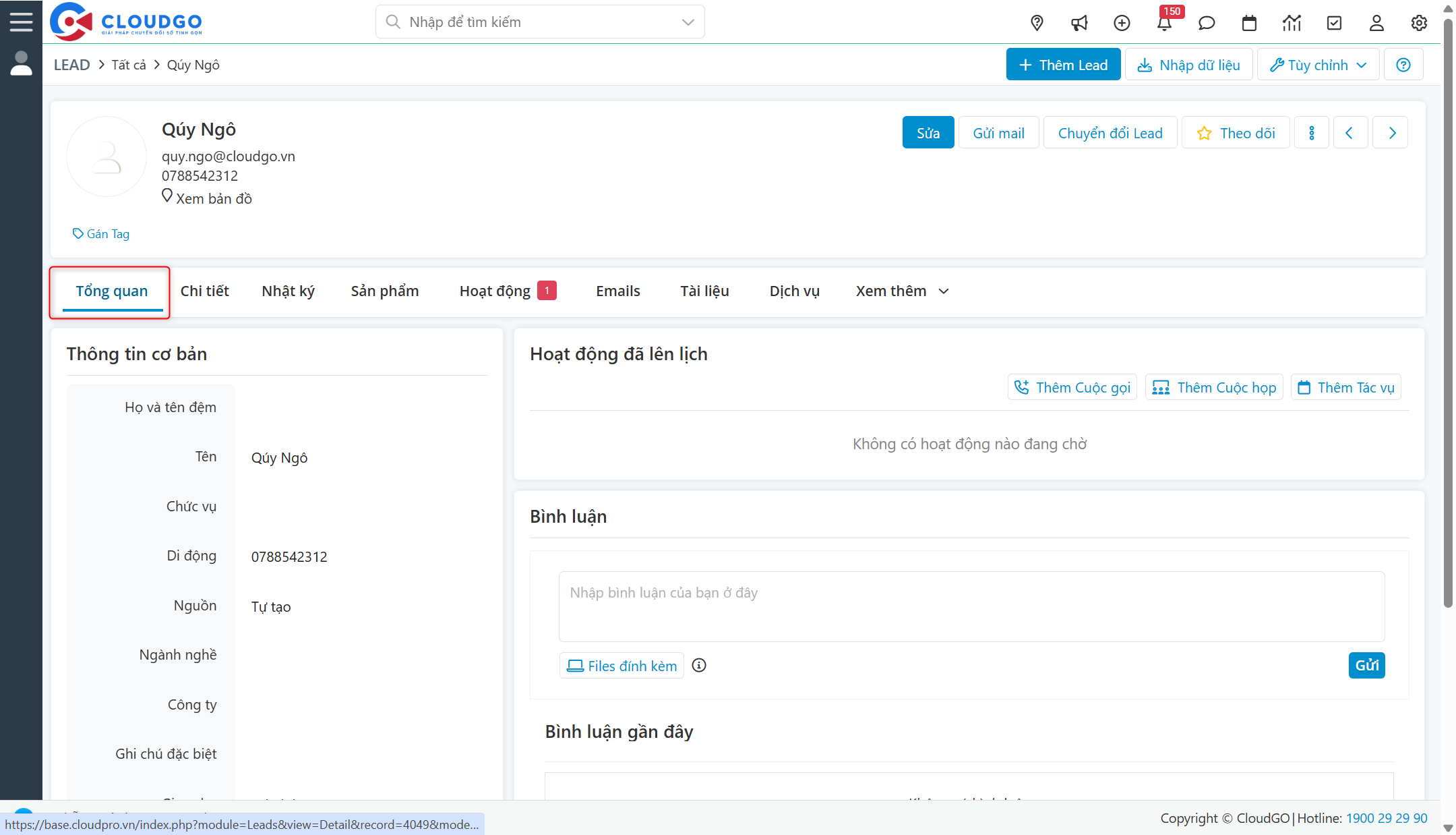
Task: Open the chat bubble icon
Action: [x=1207, y=23]
